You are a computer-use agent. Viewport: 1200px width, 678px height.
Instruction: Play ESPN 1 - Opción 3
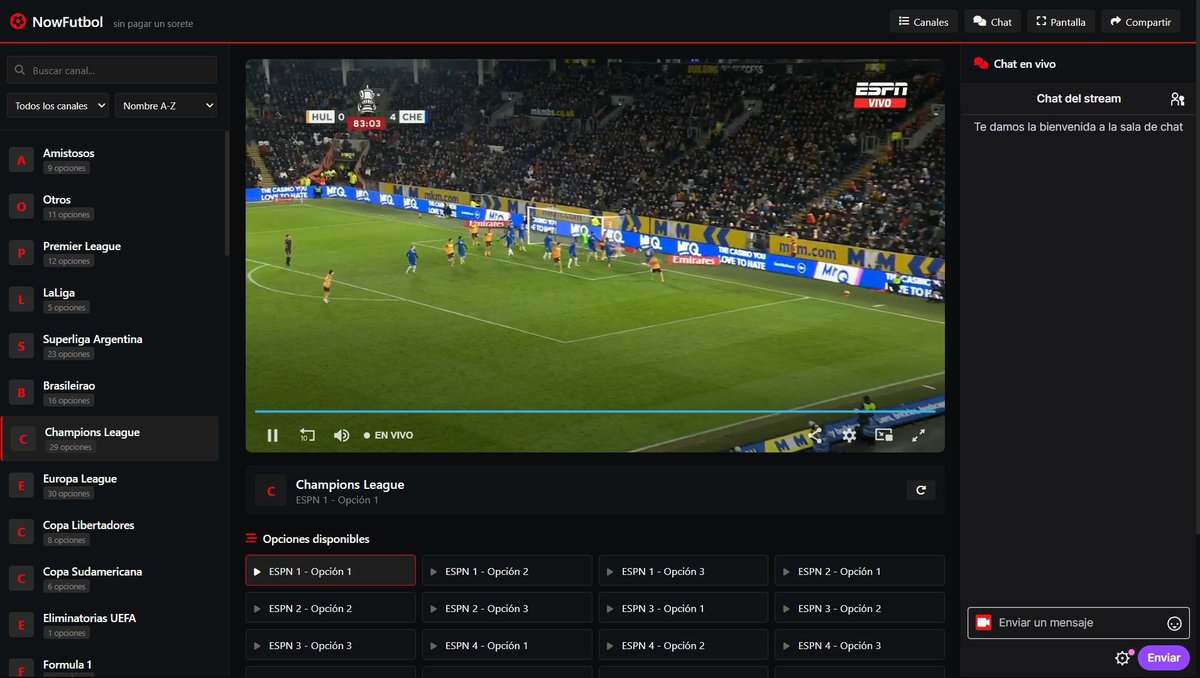(683, 571)
